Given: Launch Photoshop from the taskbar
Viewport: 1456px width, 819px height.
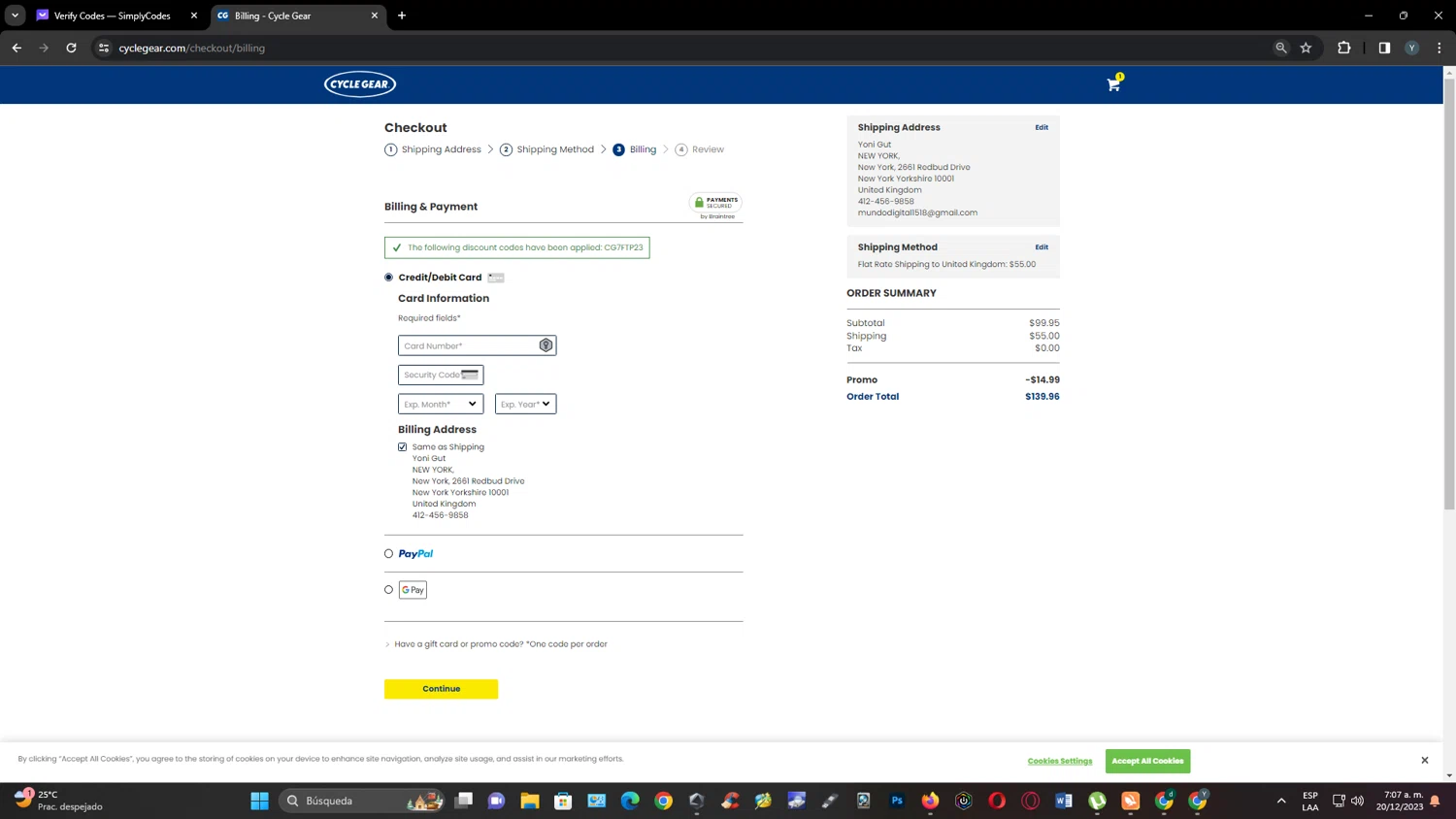Looking at the screenshot, I should (897, 801).
